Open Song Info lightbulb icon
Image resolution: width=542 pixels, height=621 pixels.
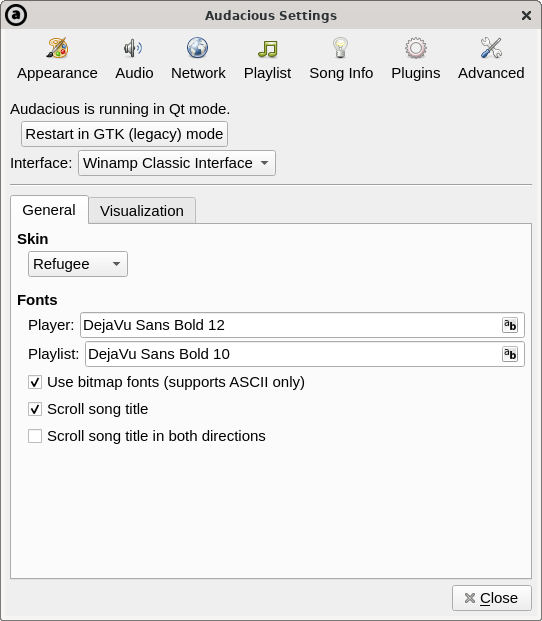[x=340, y=48]
